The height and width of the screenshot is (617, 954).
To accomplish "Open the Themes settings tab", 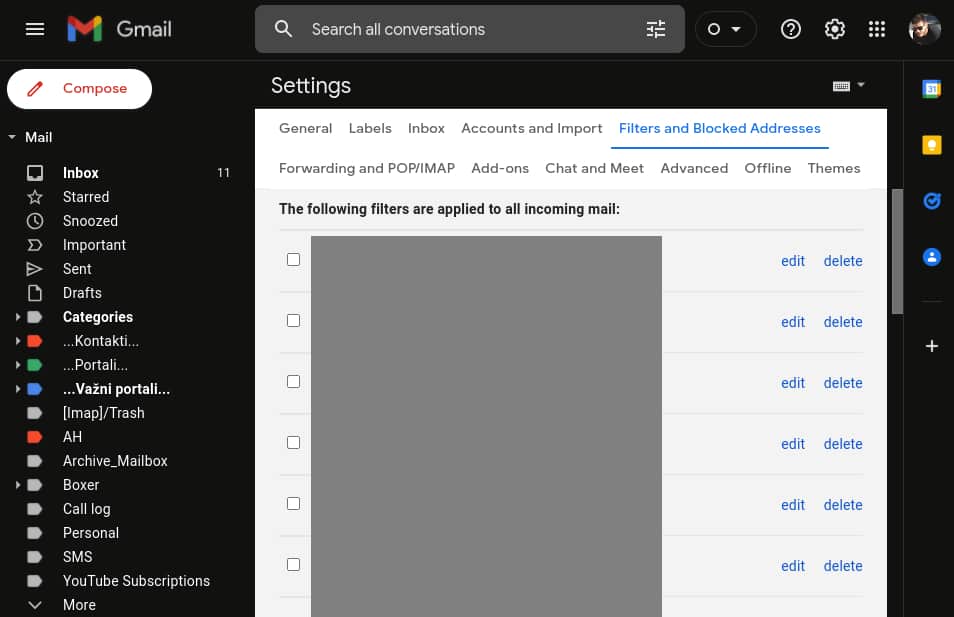I will (833, 168).
